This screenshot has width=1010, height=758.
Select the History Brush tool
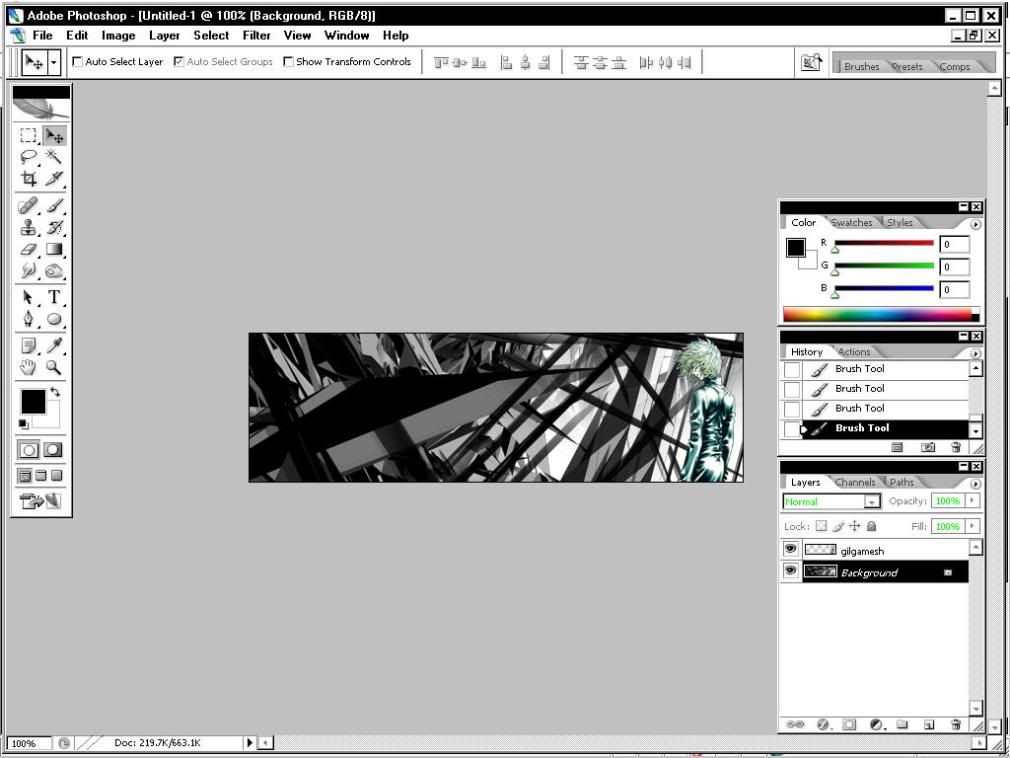click(x=54, y=227)
